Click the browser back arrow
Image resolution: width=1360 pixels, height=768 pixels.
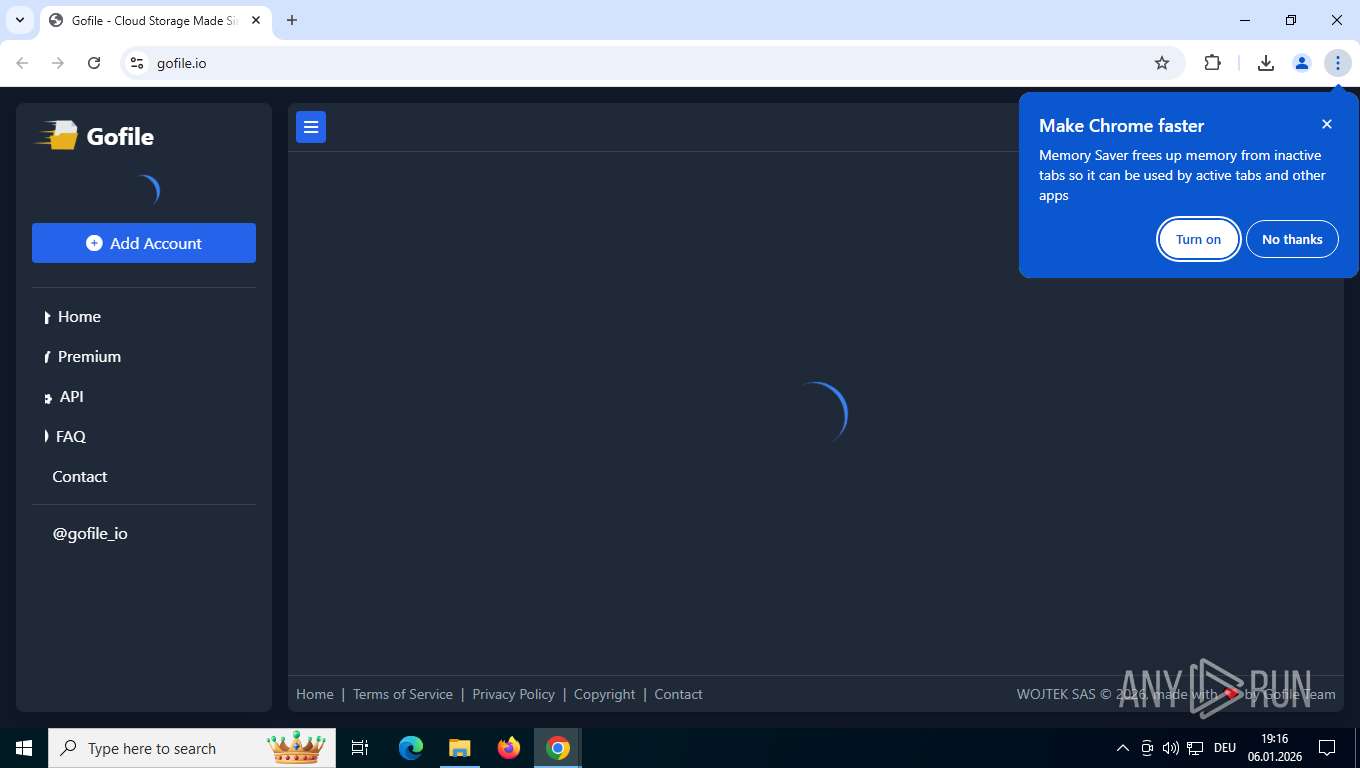[x=22, y=63]
